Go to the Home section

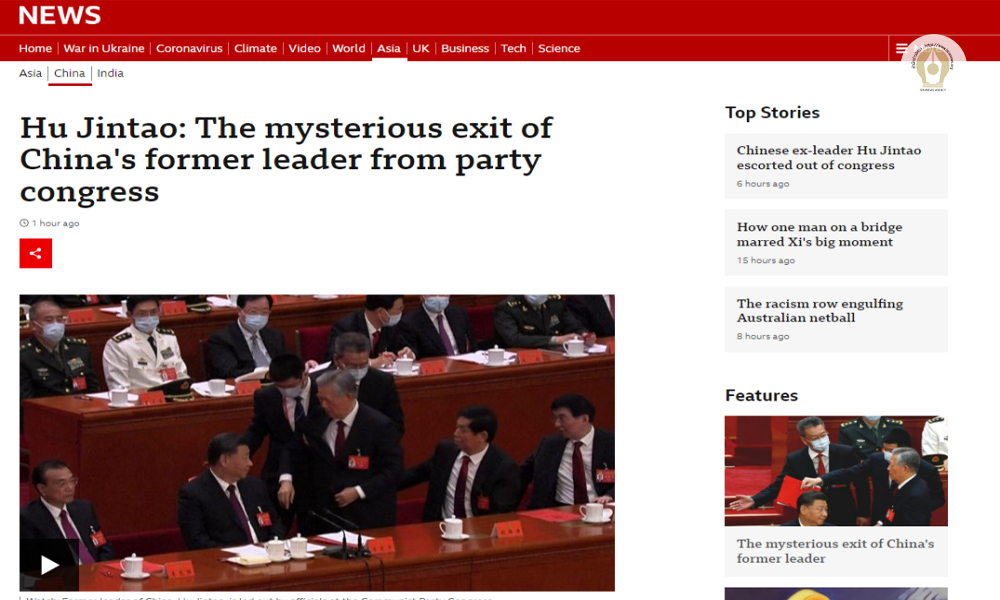[x=35, y=48]
